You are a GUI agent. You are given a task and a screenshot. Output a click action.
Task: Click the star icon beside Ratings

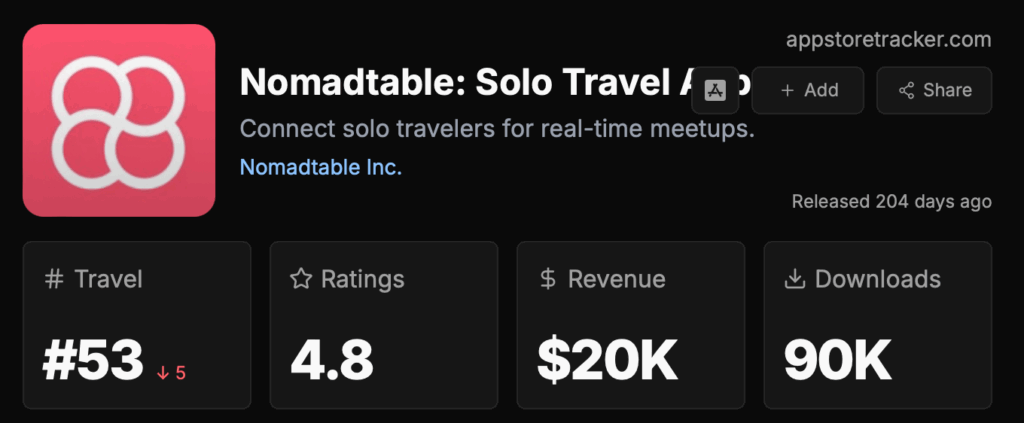301,279
